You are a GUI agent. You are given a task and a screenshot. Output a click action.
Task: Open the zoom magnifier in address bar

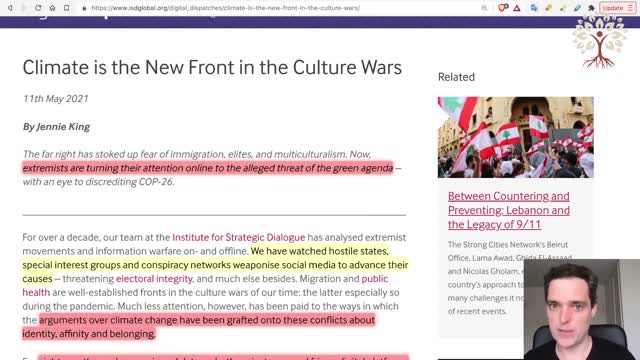click(484, 8)
